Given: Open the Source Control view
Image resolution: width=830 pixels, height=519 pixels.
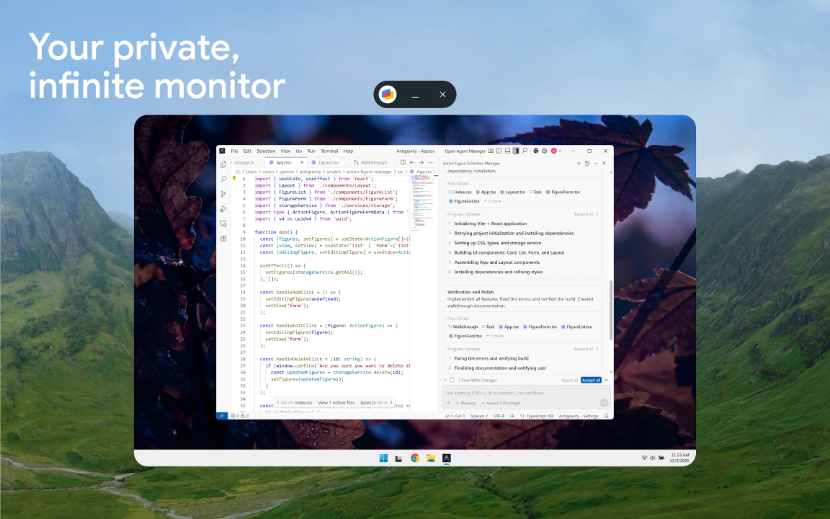Looking at the screenshot, I should 223,194.
